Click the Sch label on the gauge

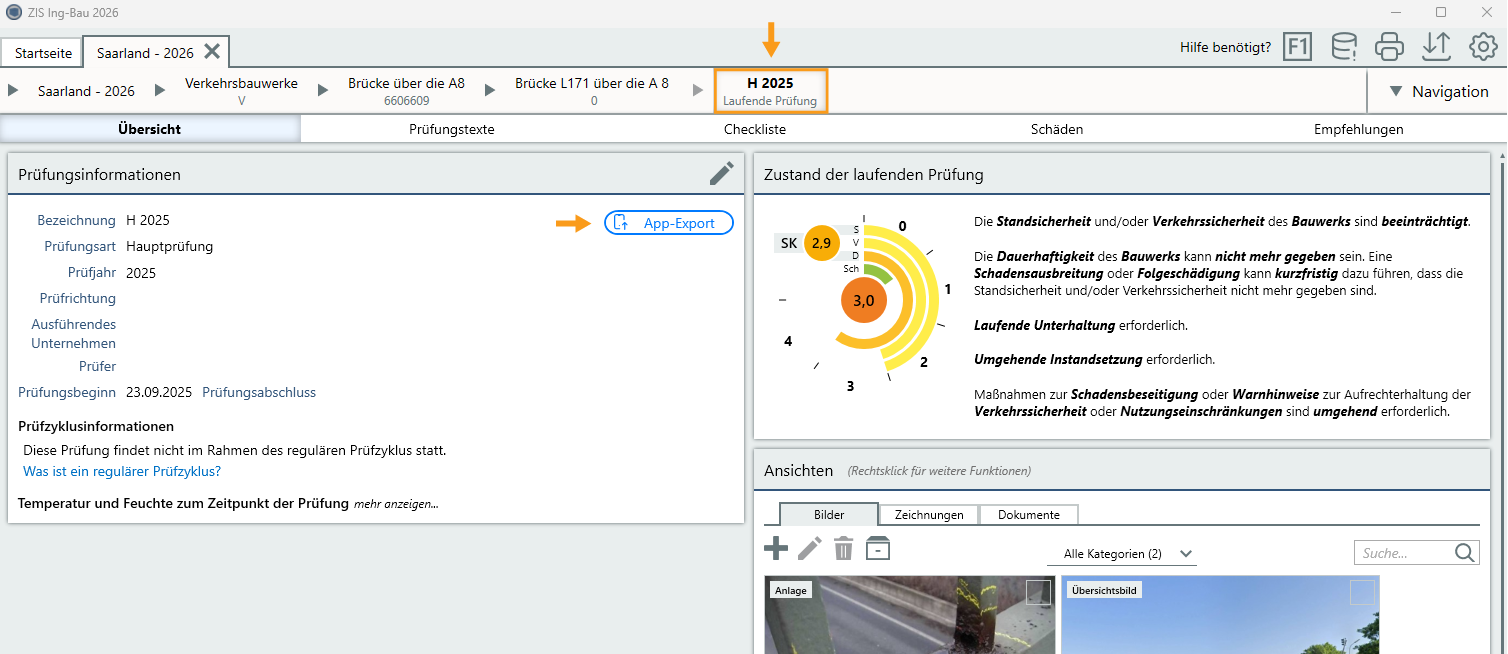click(x=851, y=268)
